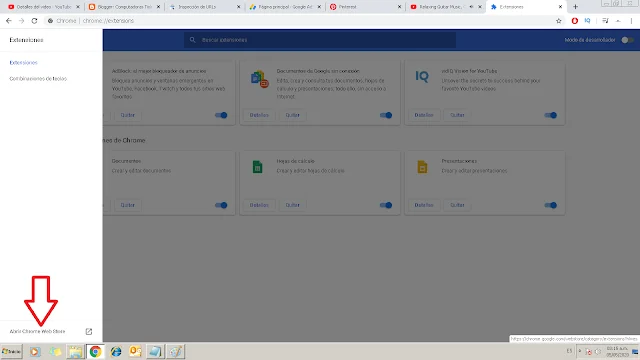Close the Detalles del video YouTube tab
Image resolution: width=640 pixels, height=360 pixels.
pos(78,7)
